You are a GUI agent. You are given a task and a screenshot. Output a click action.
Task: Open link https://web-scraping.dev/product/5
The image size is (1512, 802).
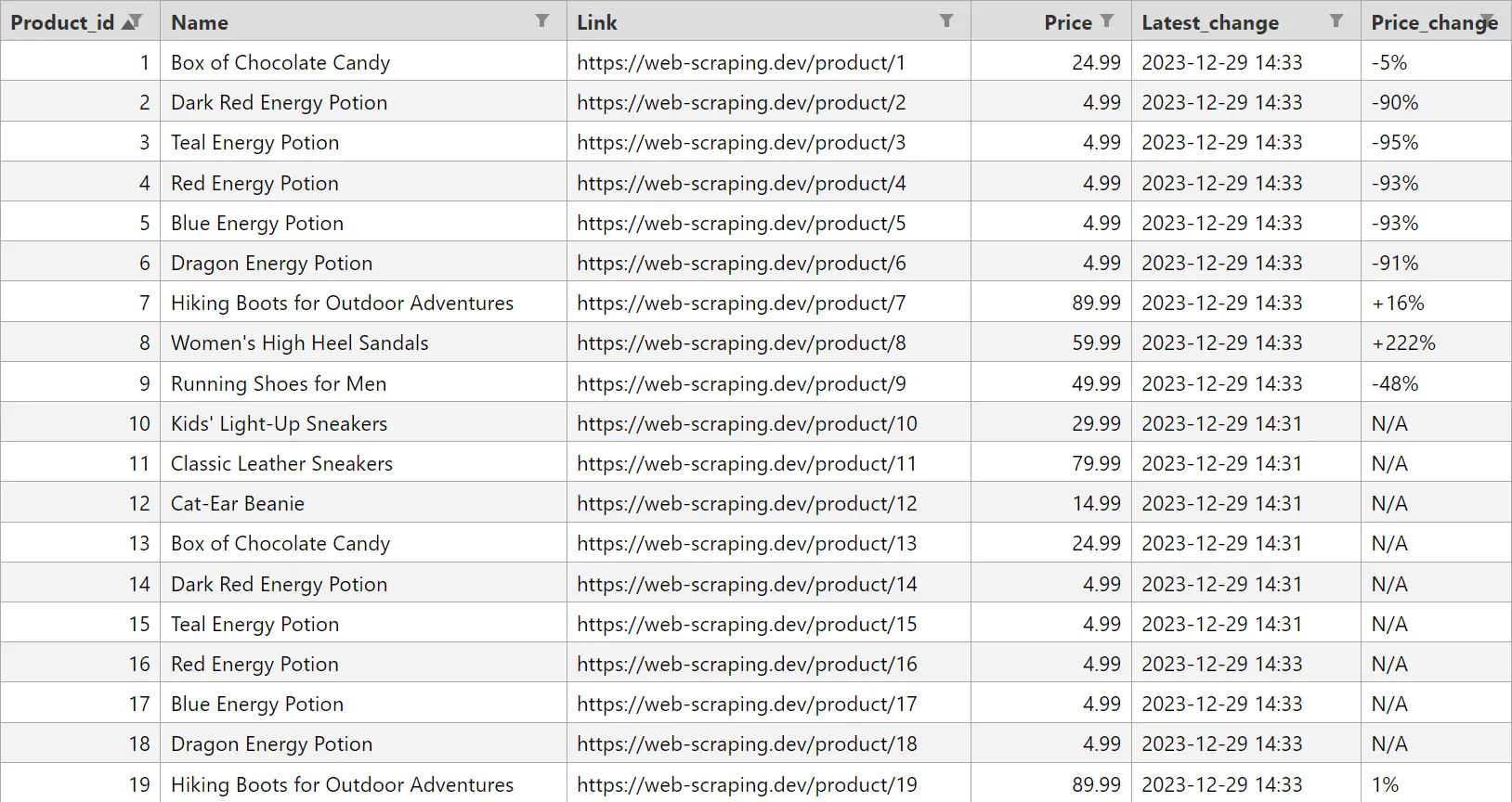pos(741,223)
